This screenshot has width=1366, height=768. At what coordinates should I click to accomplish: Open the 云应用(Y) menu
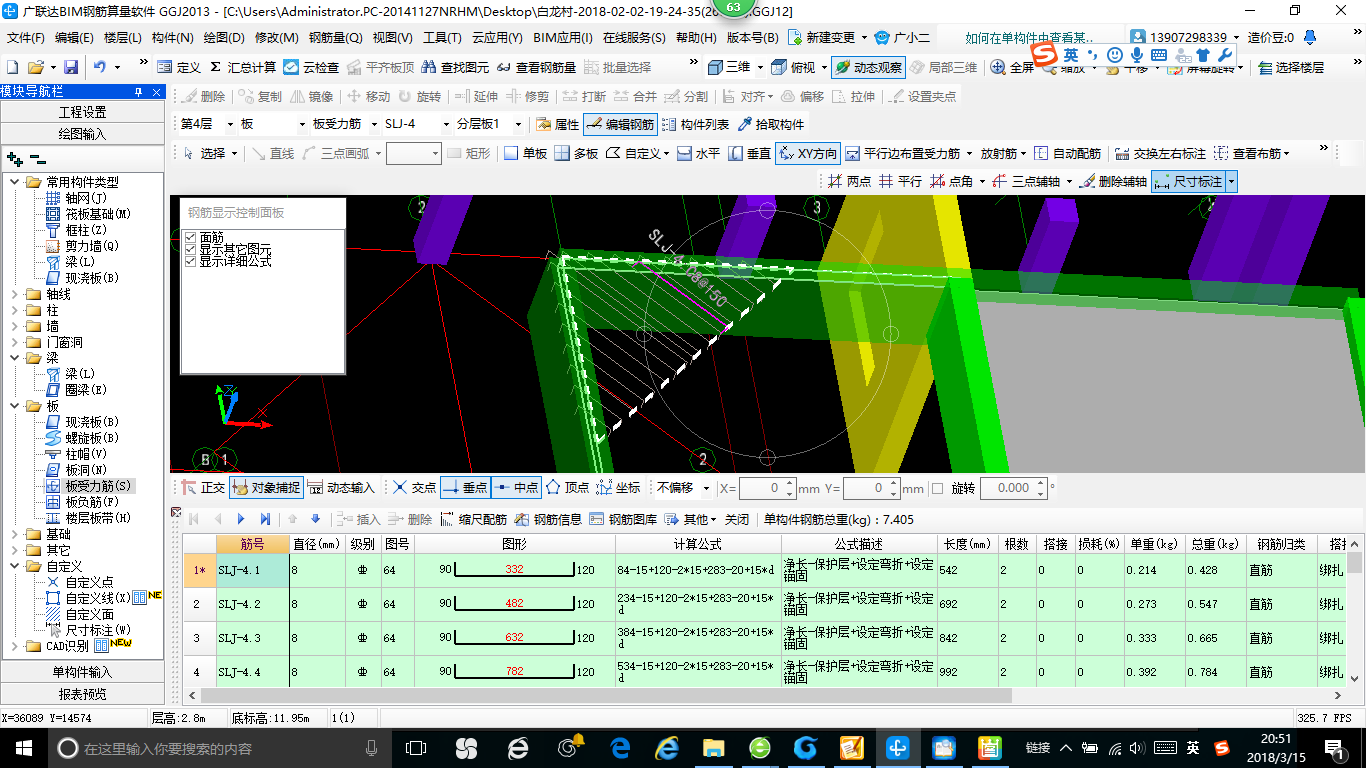click(x=497, y=38)
